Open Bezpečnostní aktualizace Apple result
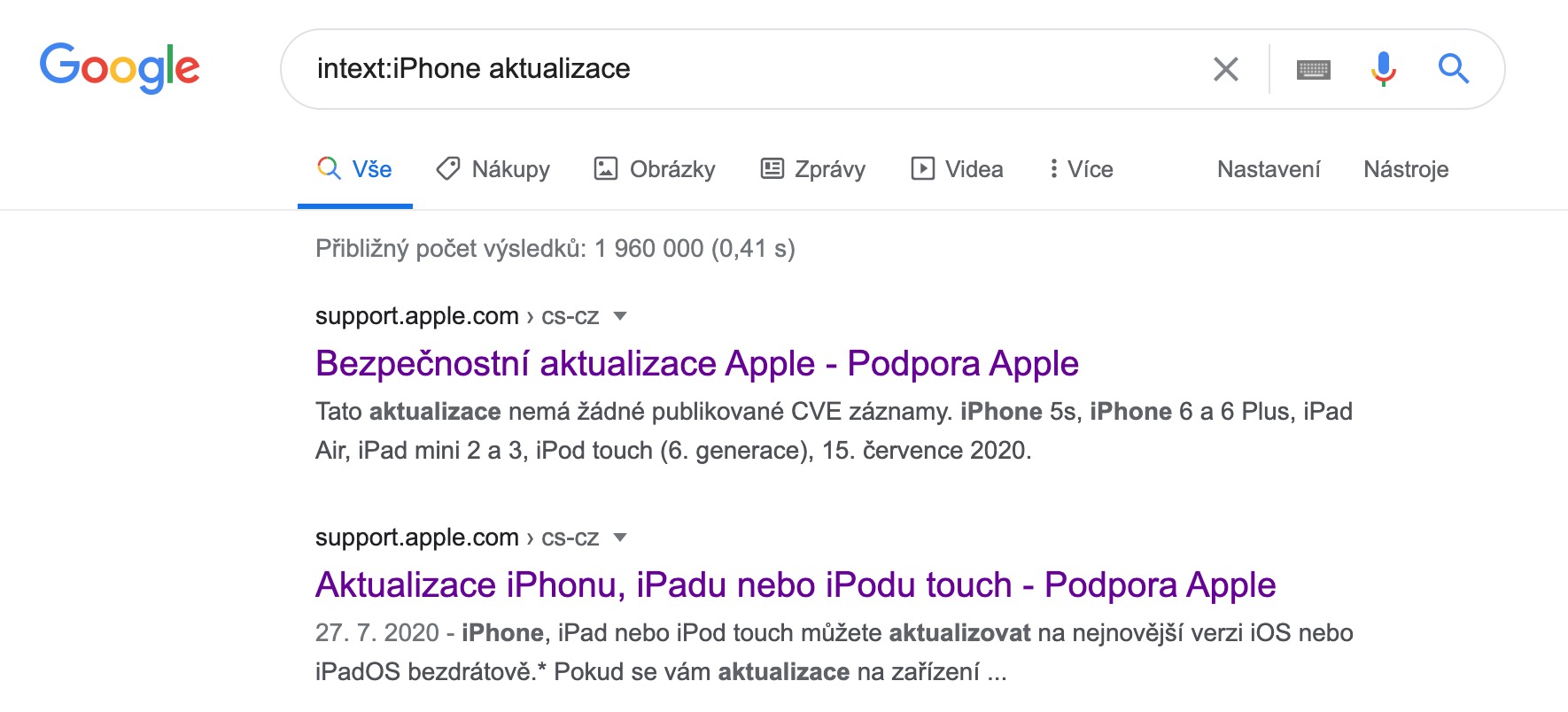1568x712 pixels. [x=696, y=364]
